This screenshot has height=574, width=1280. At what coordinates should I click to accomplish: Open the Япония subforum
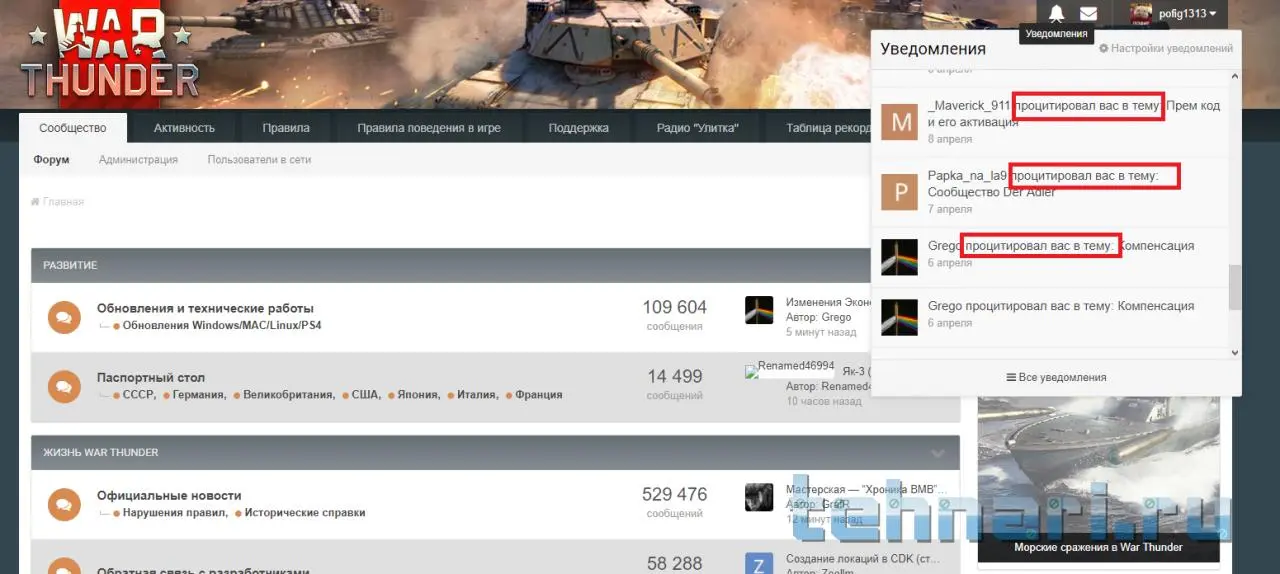pos(417,395)
